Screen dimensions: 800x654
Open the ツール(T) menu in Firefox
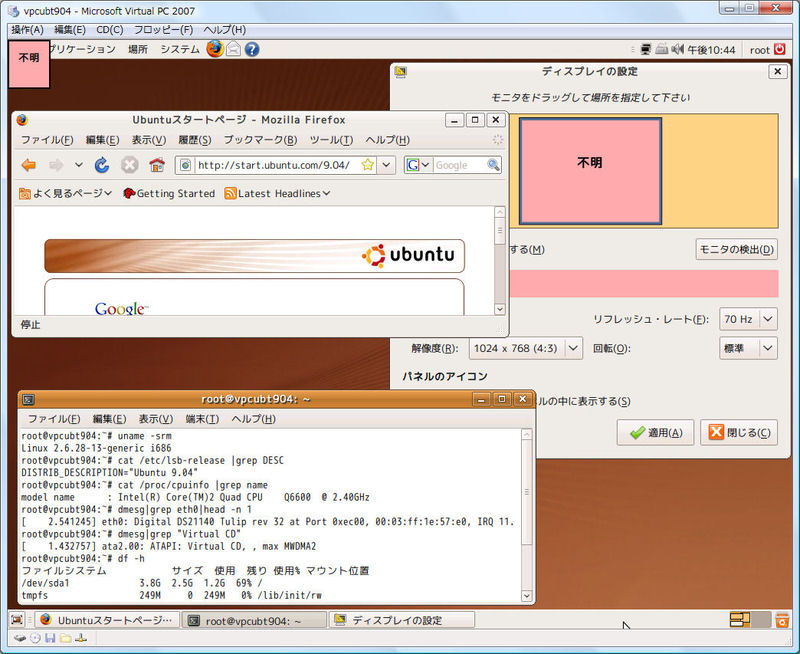[x=331, y=140]
